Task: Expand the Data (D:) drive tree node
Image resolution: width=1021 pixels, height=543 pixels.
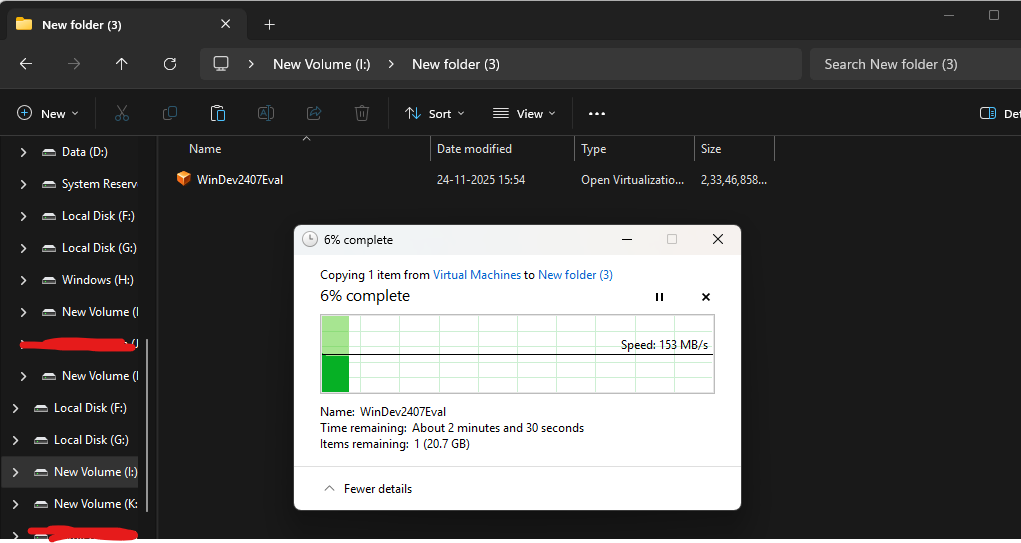Action: point(24,152)
